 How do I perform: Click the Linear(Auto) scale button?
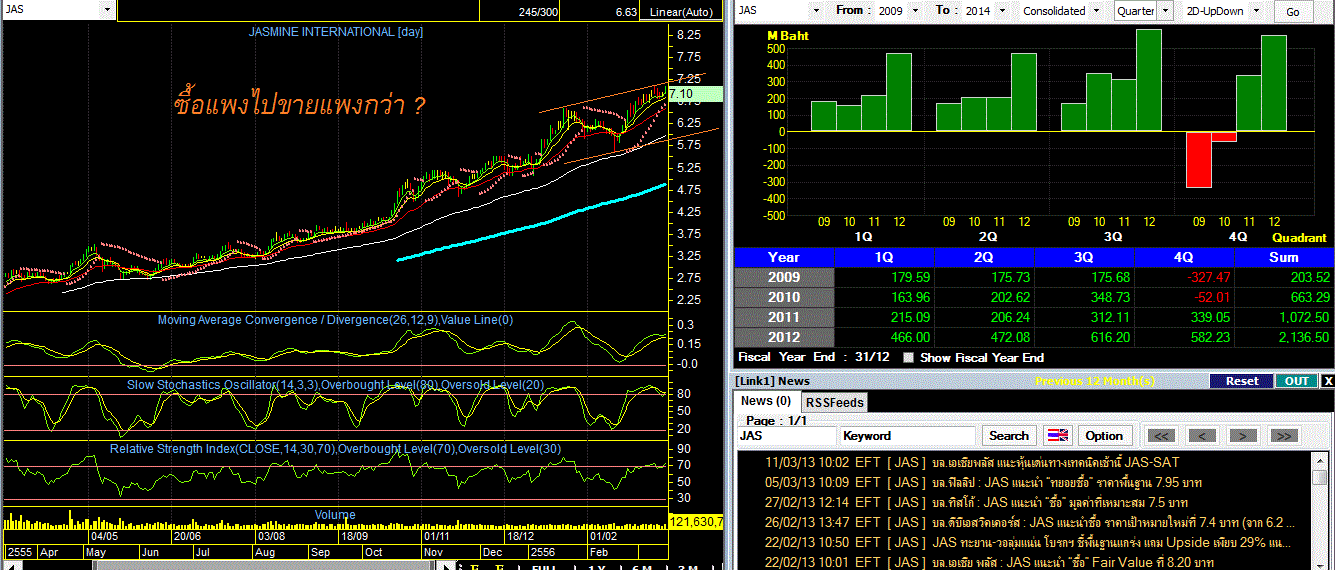(x=682, y=11)
